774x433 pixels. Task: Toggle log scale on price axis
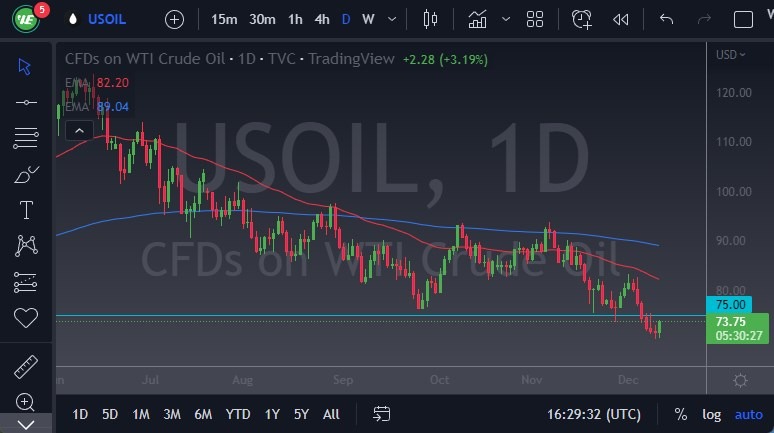coord(711,414)
